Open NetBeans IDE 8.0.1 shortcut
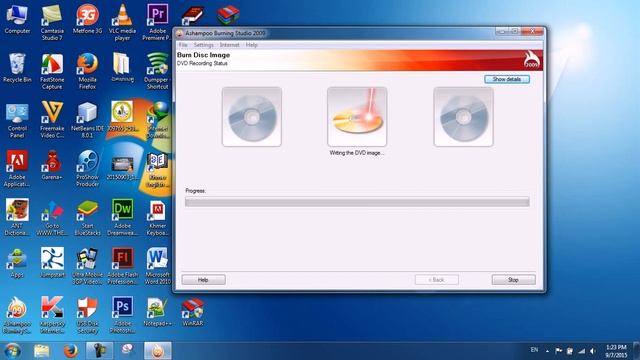Screen dimensions: 640x360 (87, 120)
